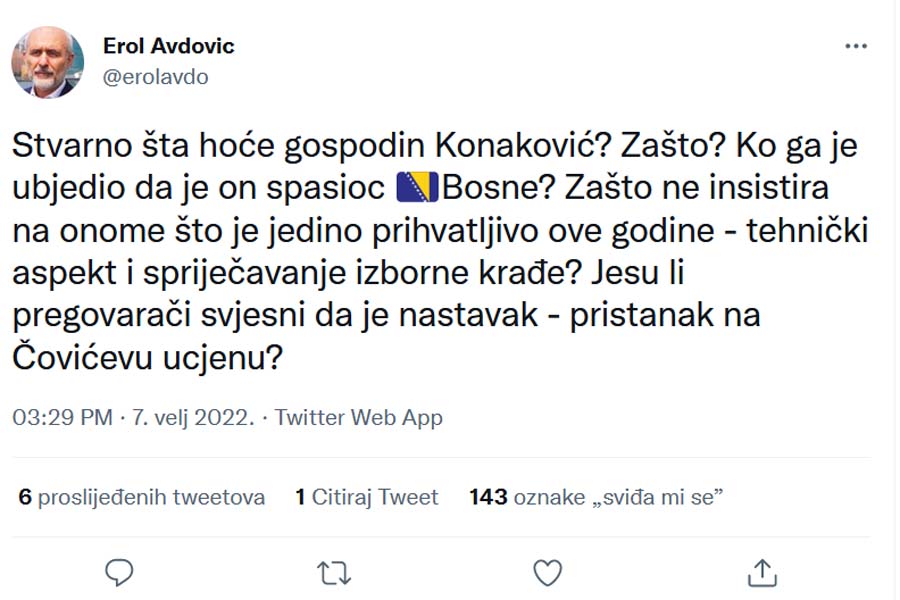The image size is (900, 600).
Task: Like the tweet with the heart icon
Action: [547, 572]
